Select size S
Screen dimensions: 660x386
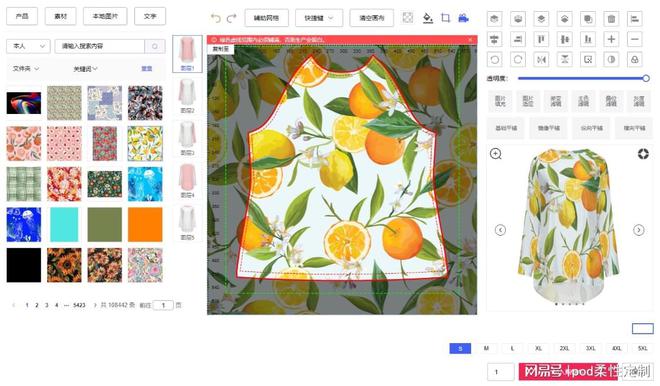[460, 348]
